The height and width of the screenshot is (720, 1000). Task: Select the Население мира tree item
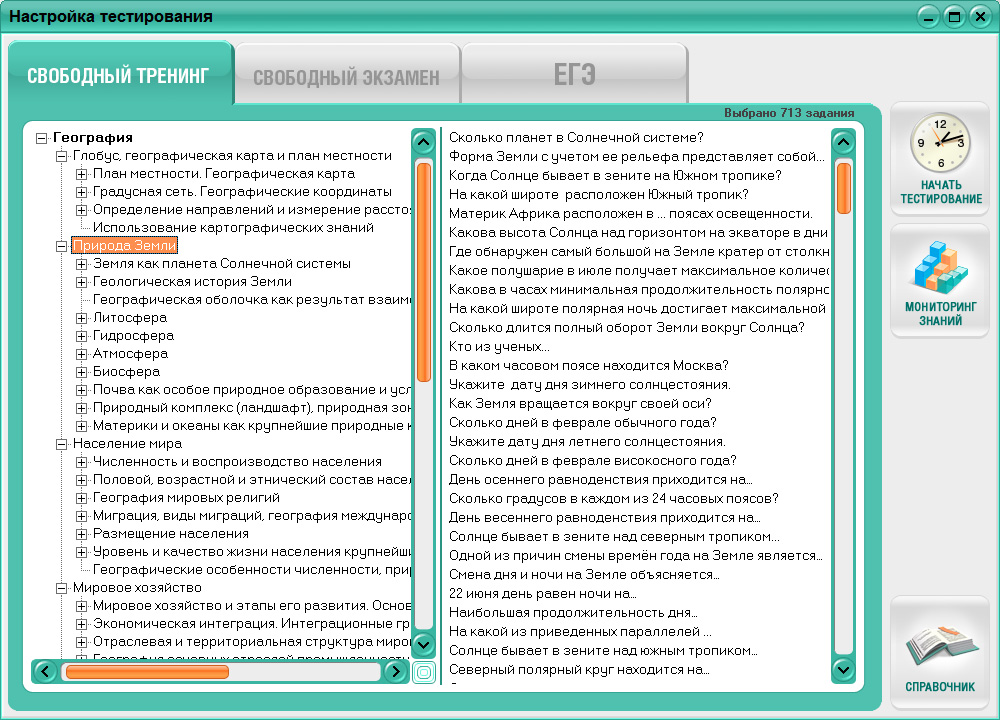[128, 443]
